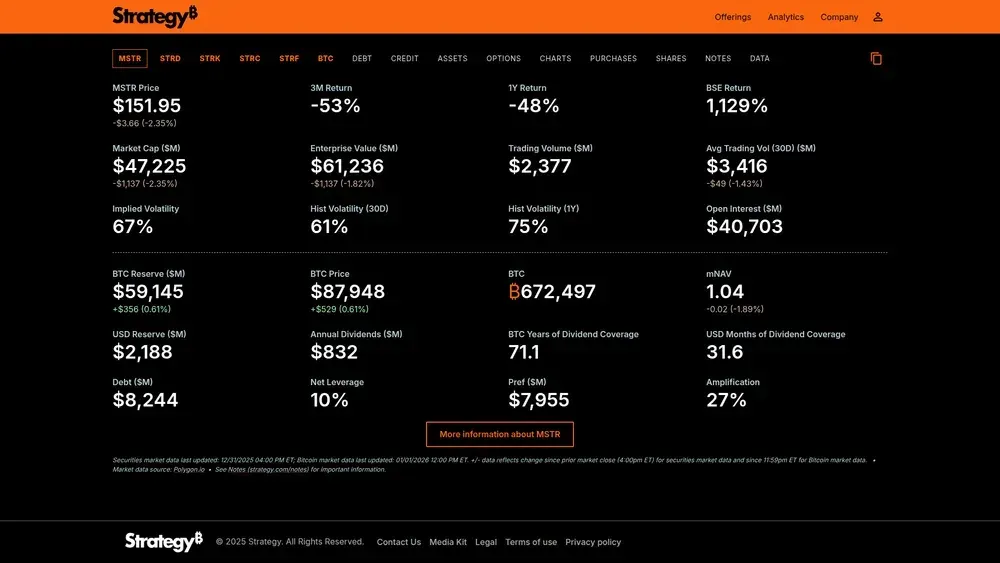
Task: Click the Strategy logo in header
Action: 155,16
